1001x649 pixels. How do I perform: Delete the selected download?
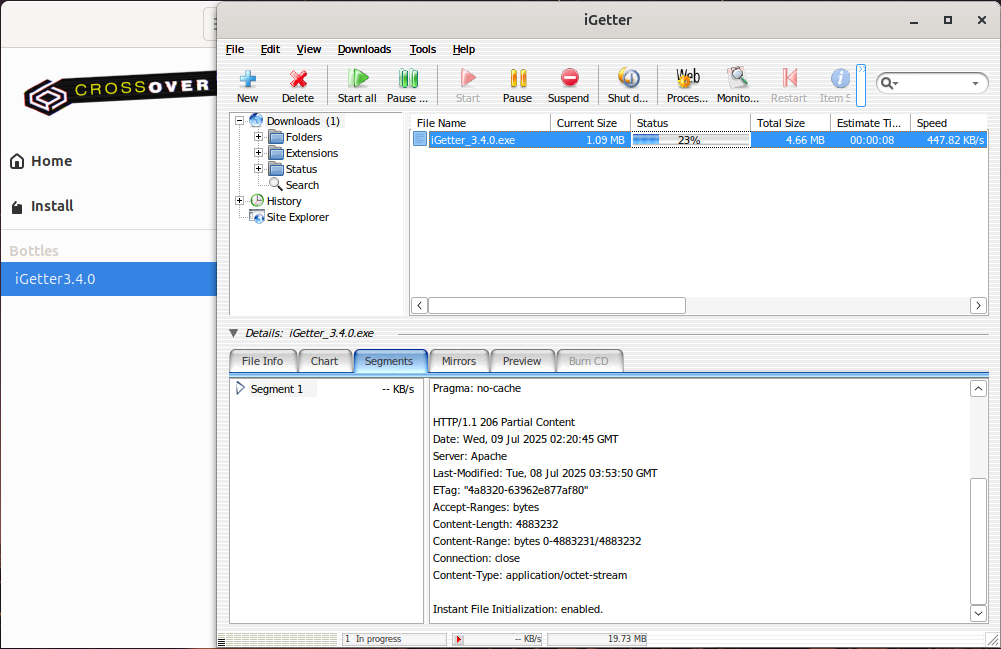click(x=297, y=85)
